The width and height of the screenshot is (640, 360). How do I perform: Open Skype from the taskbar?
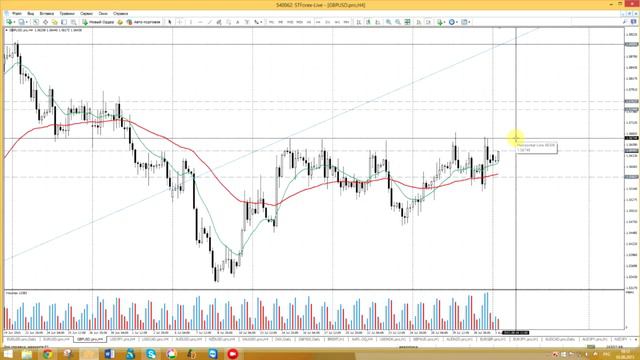[x=151, y=354]
